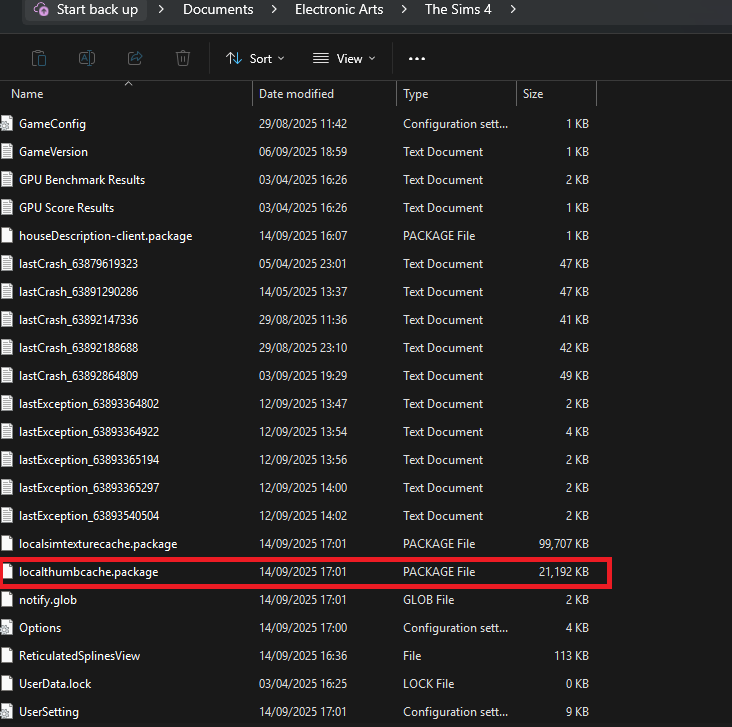The height and width of the screenshot is (727, 732).
Task: Select the localthumbcache.package file
Action: pos(88,572)
